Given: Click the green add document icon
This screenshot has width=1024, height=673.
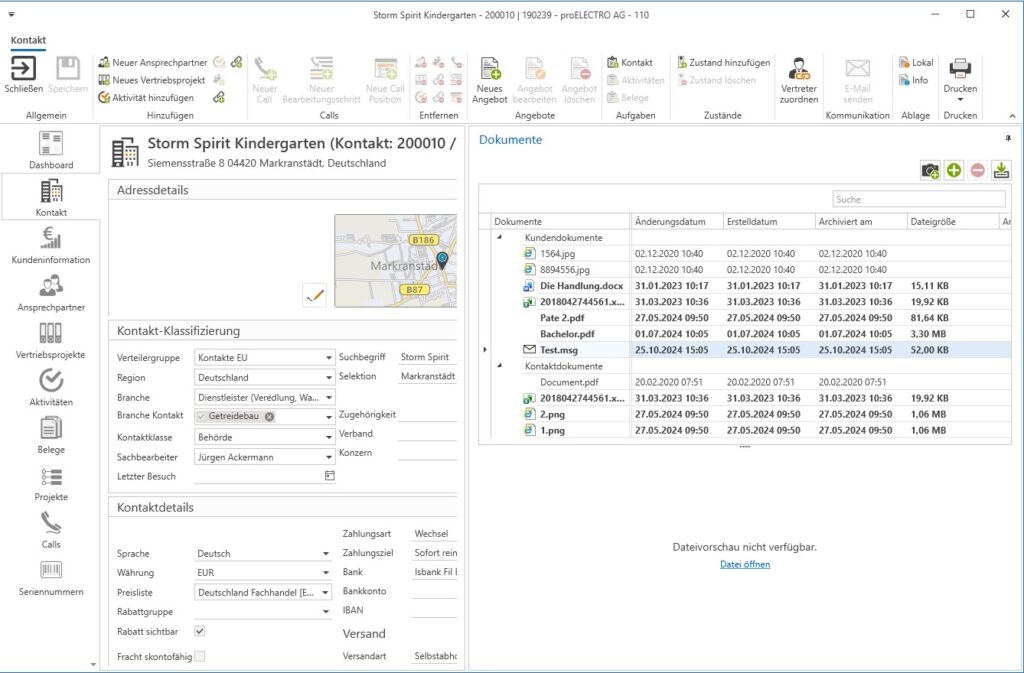Looking at the screenshot, I should (x=954, y=171).
